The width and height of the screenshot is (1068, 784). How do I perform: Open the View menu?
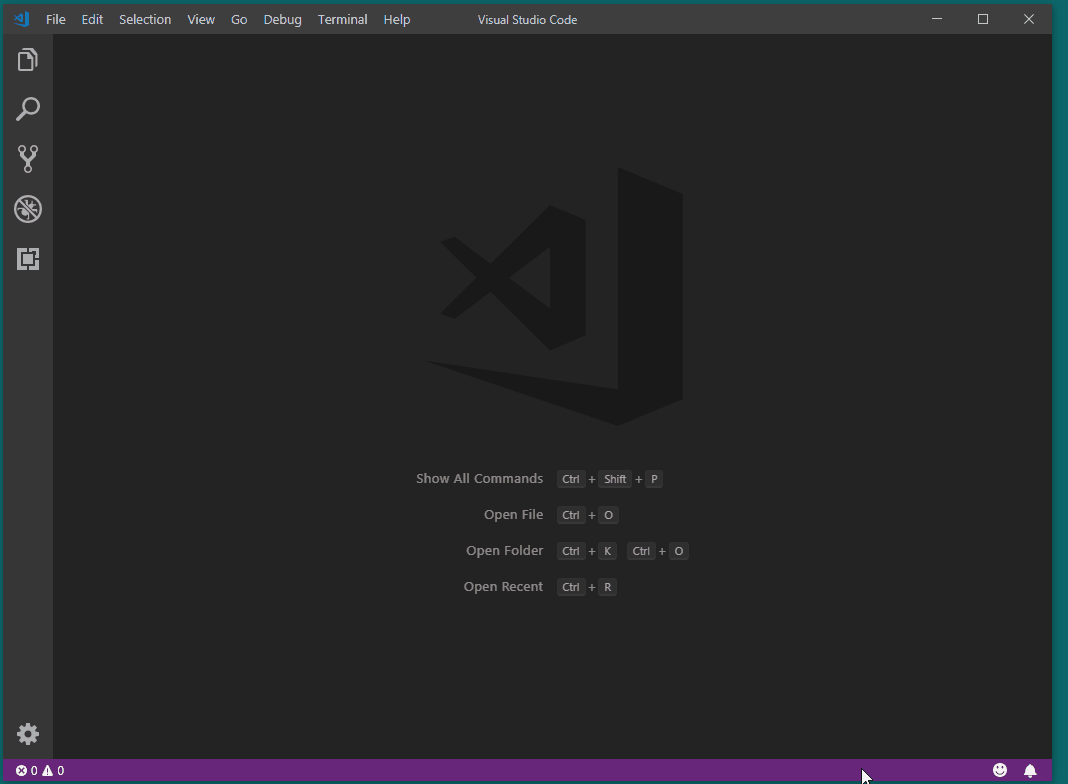pos(200,18)
